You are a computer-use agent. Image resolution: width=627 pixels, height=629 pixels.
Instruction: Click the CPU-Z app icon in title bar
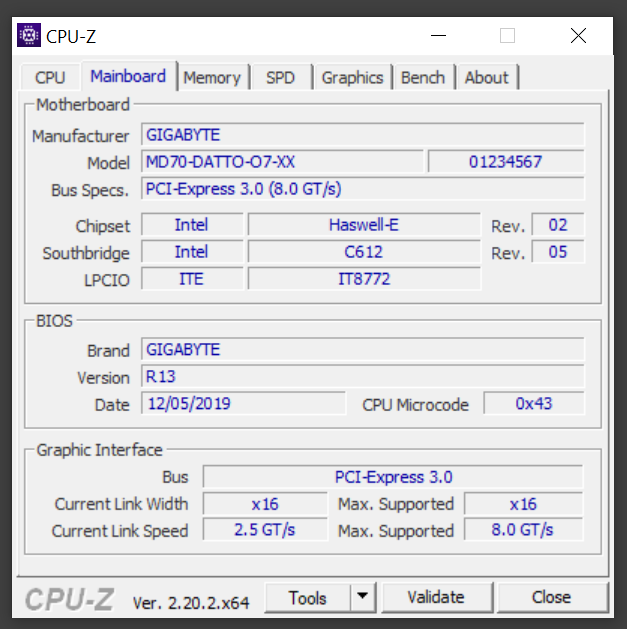pyautogui.click(x=29, y=36)
